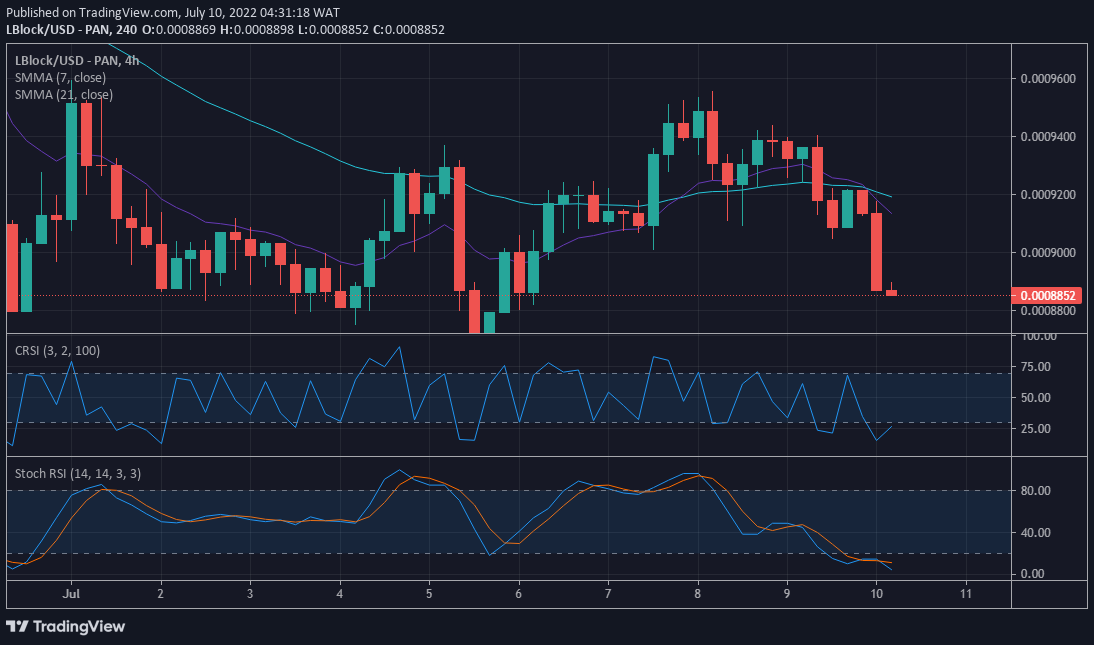
Task: Click the 0.0009400 price axis label
Action: pyautogui.click(x=1048, y=136)
